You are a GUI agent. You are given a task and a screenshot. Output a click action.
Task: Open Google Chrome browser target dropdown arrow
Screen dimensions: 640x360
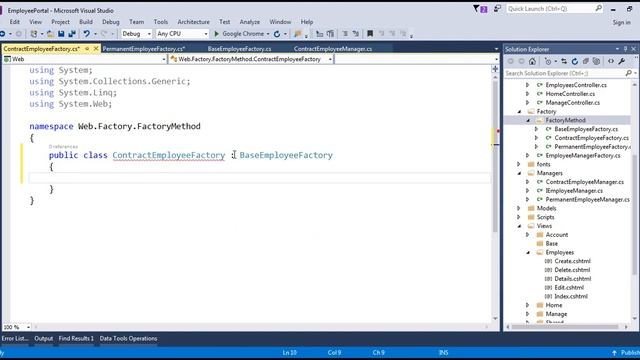pos(268,34)
